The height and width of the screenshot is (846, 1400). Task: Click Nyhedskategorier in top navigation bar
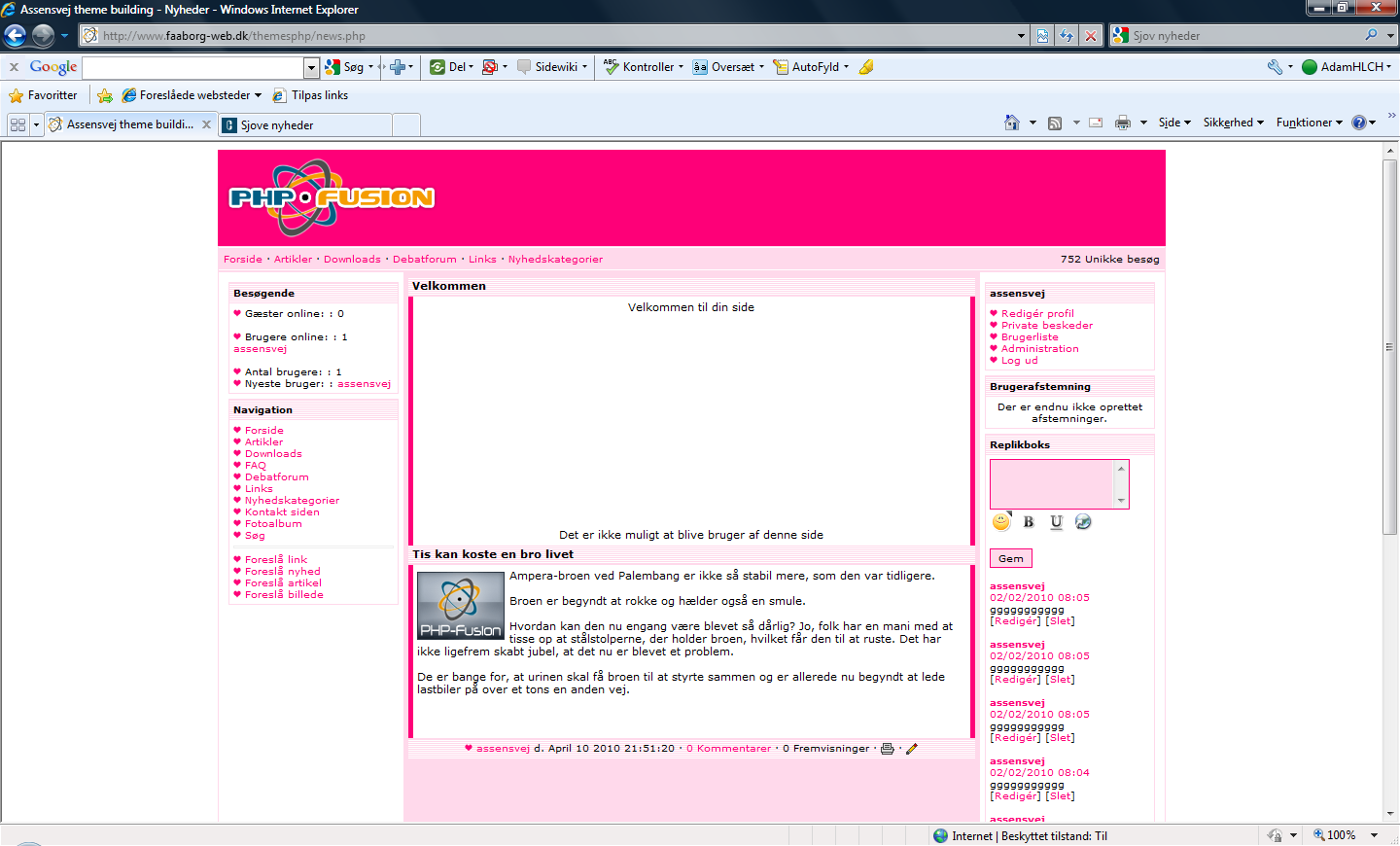coord(555,260)
